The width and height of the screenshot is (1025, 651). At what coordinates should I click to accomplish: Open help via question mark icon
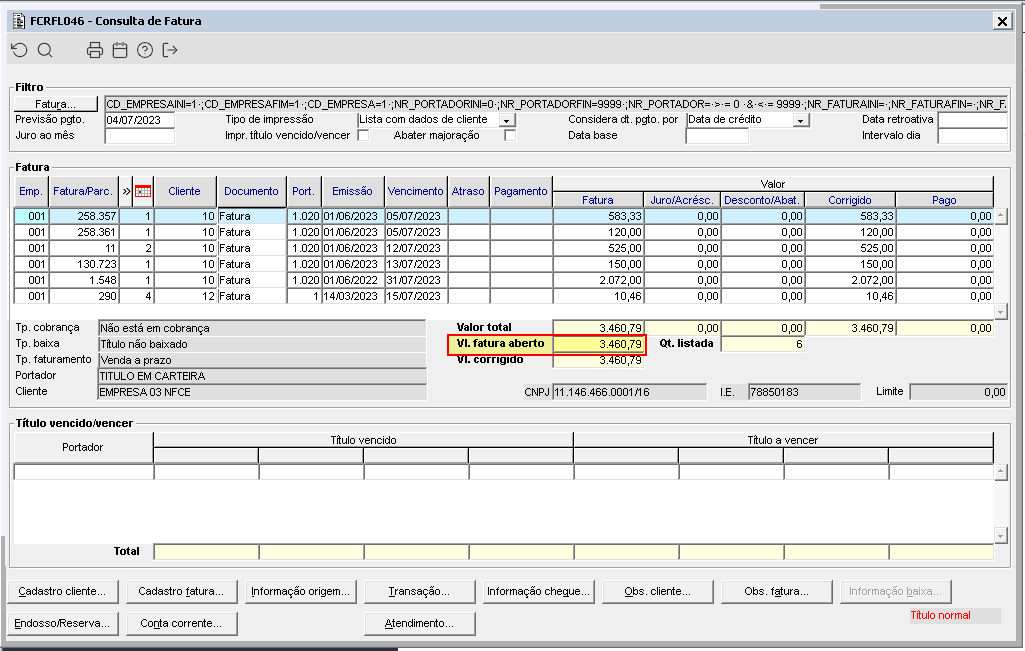[145, 50]
